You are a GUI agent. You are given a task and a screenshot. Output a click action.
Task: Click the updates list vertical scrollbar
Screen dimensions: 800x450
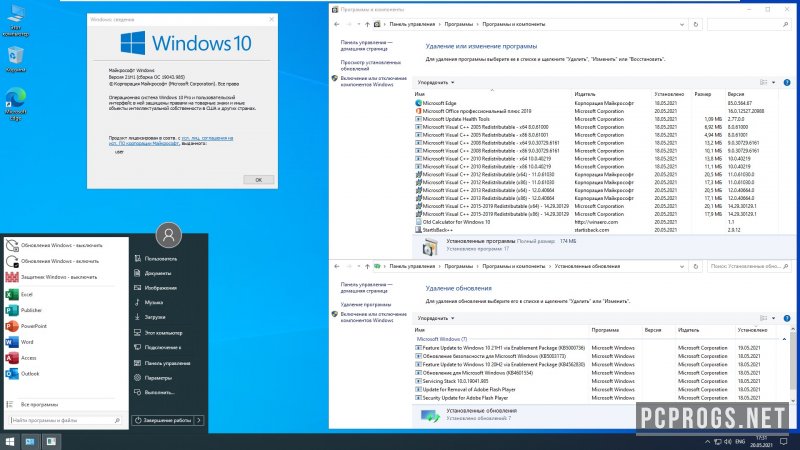(x=793, y=364)
